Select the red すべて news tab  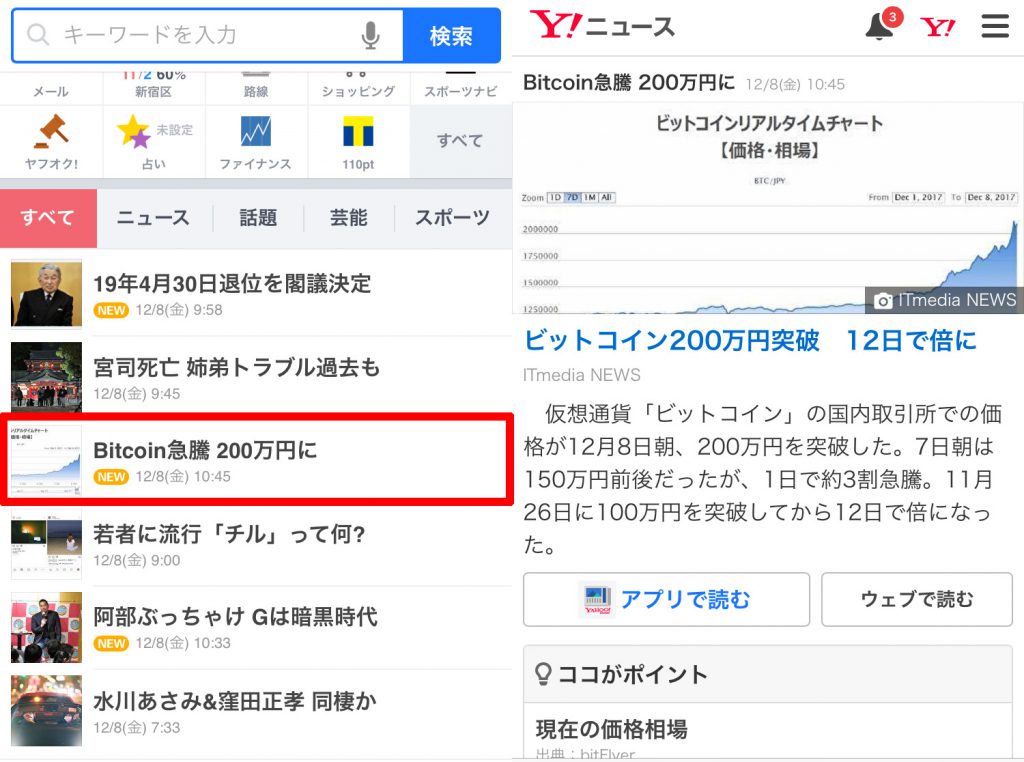coord(48,218)
